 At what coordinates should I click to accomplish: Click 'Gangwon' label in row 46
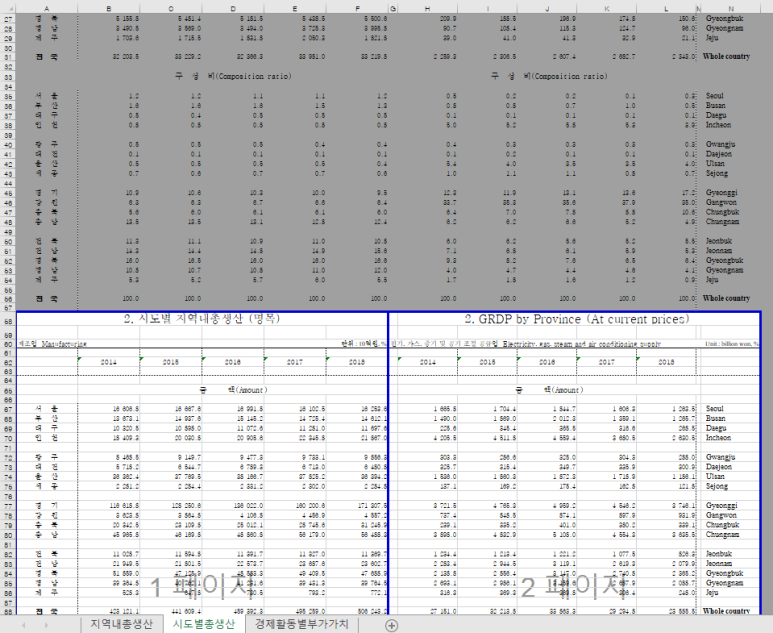[721, 202]
